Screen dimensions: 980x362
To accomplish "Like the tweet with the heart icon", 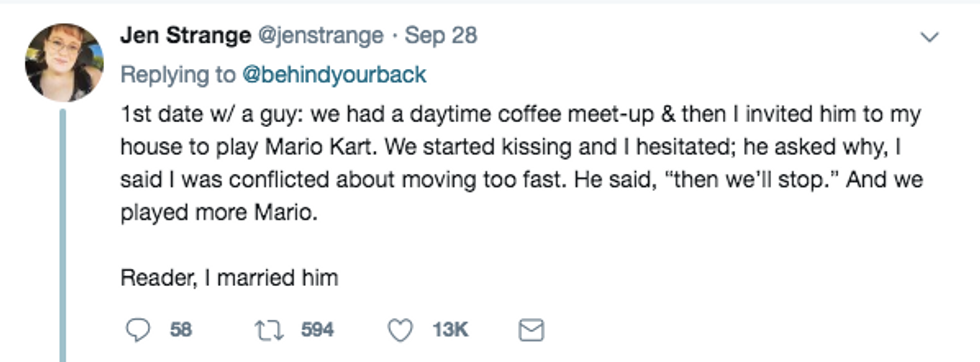I will pyautogui.click(x=400, y=330).
